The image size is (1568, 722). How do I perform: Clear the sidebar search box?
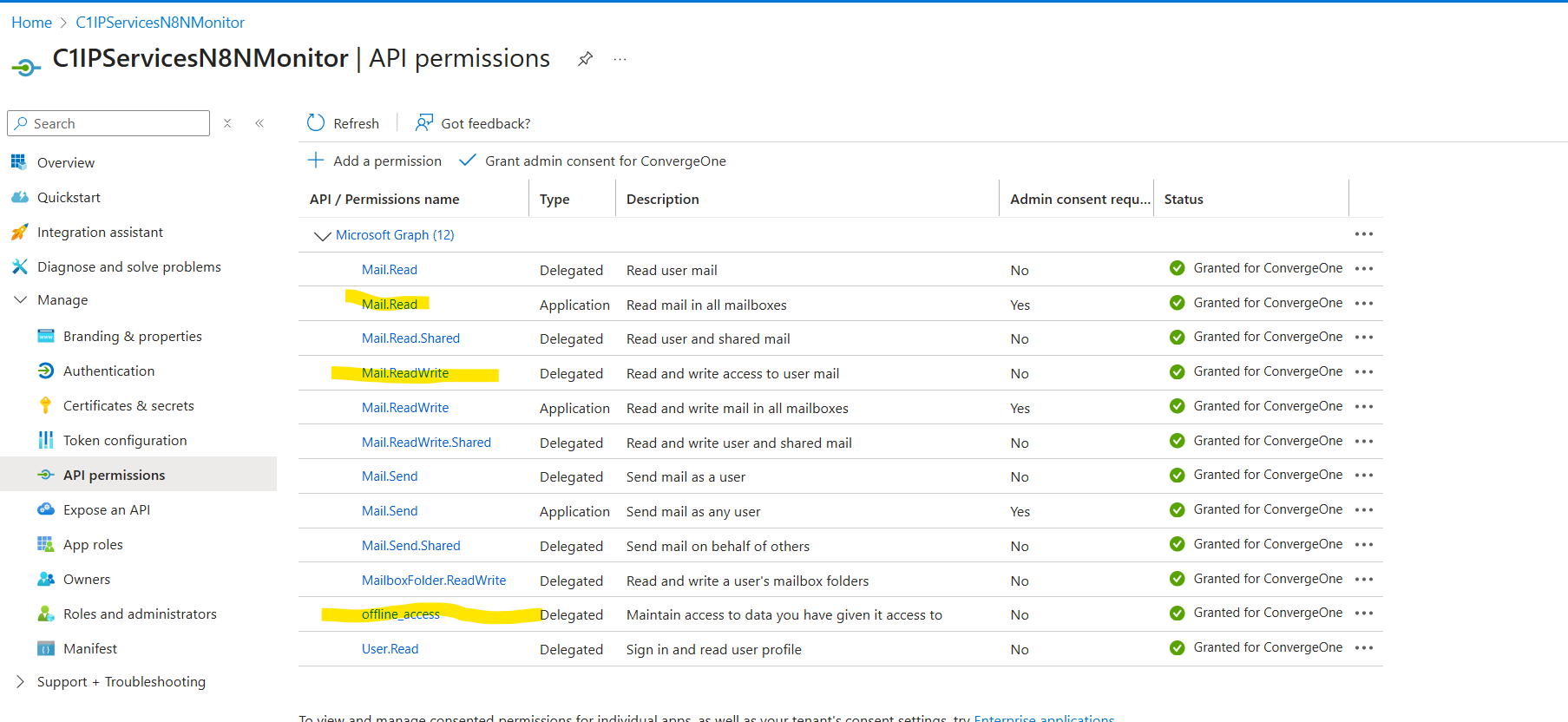[x=227, y=123]
